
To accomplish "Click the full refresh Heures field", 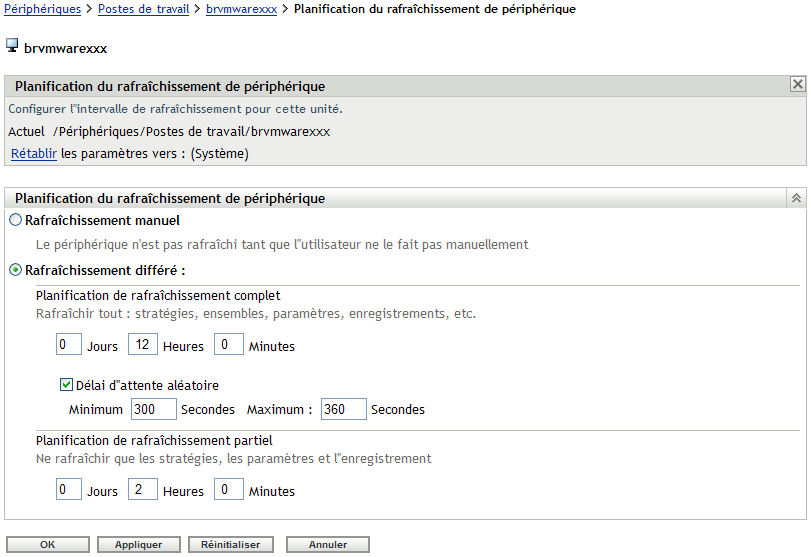I will coord(144,345).
